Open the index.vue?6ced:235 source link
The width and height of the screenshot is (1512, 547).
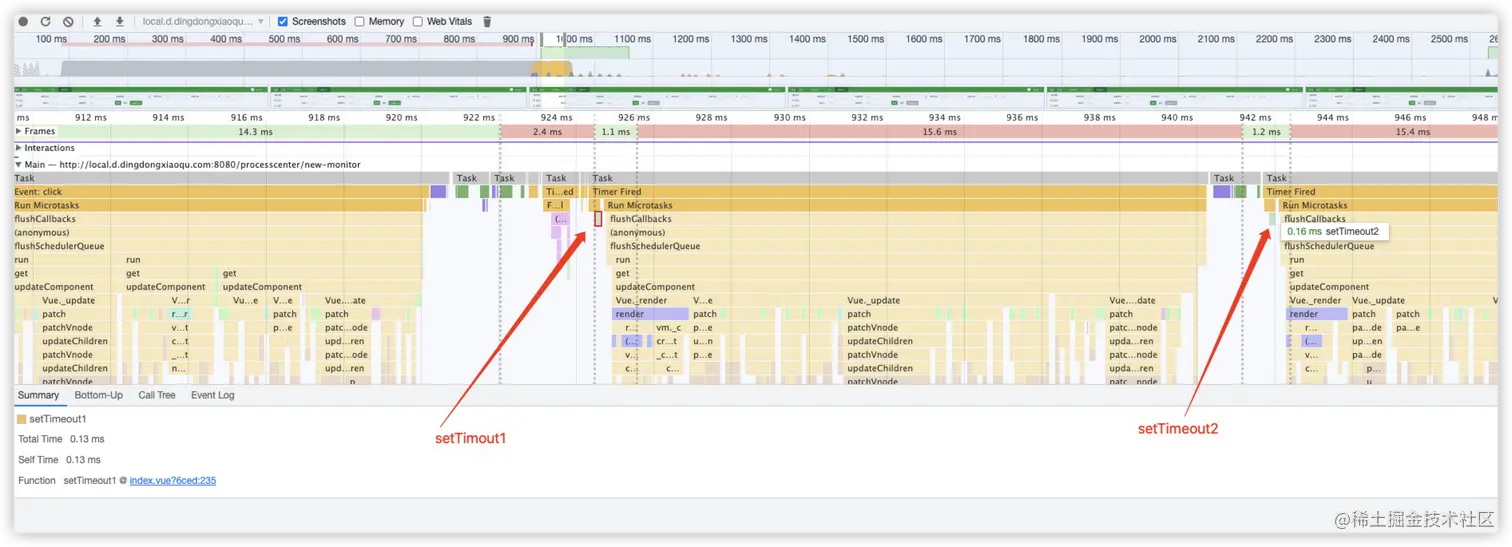pos(173,481)
